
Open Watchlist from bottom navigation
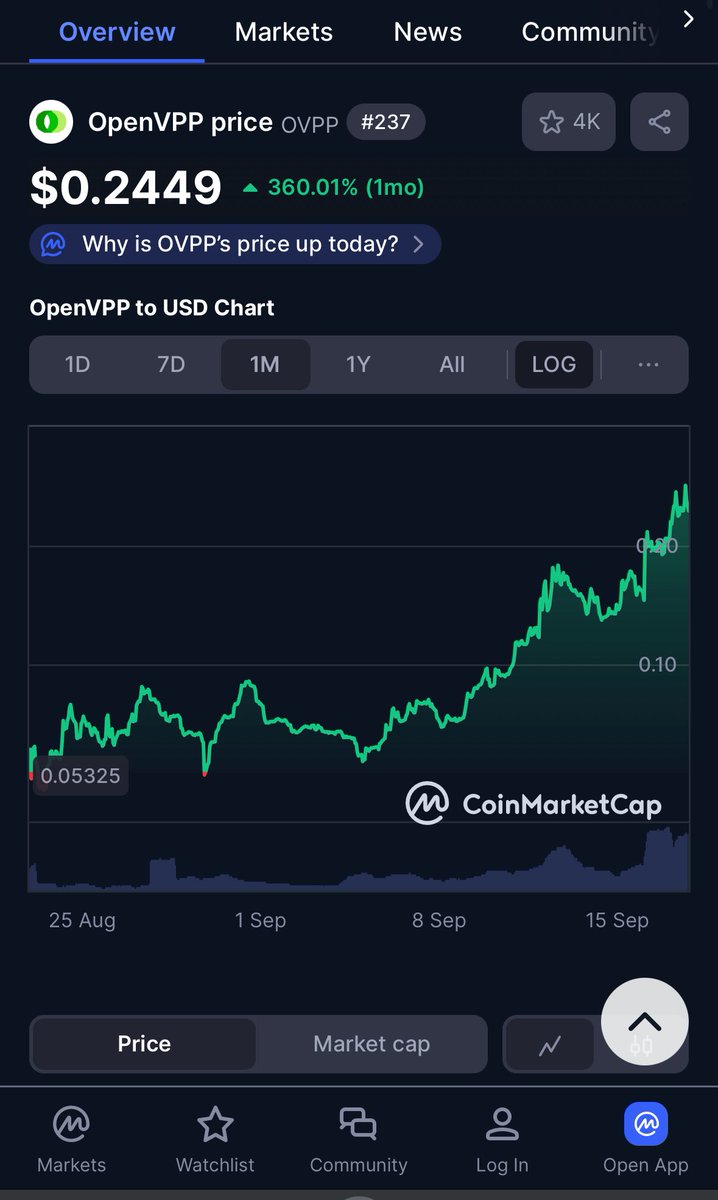(215, 1126)
